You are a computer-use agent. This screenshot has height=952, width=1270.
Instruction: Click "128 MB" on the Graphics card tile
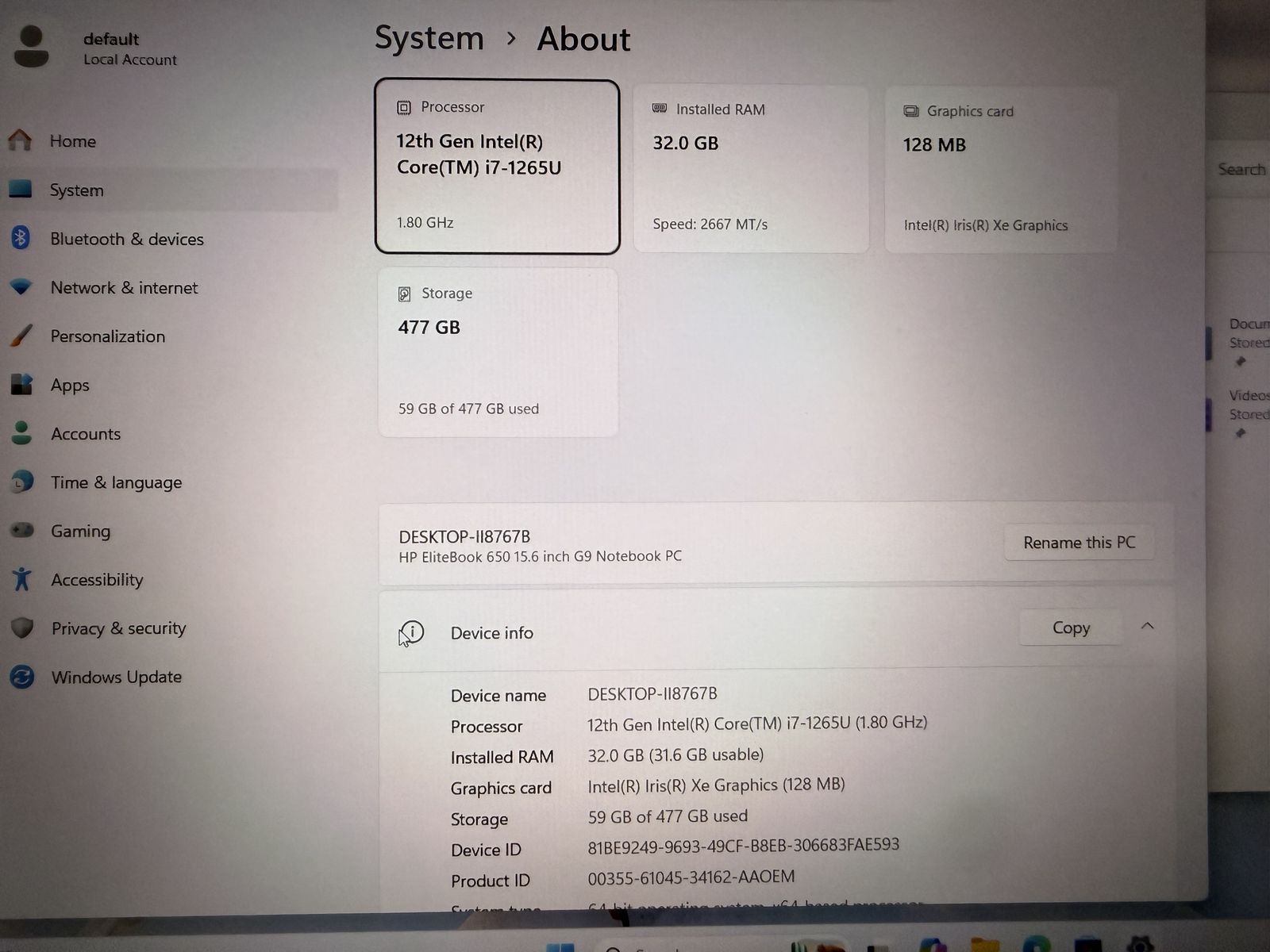934,145
